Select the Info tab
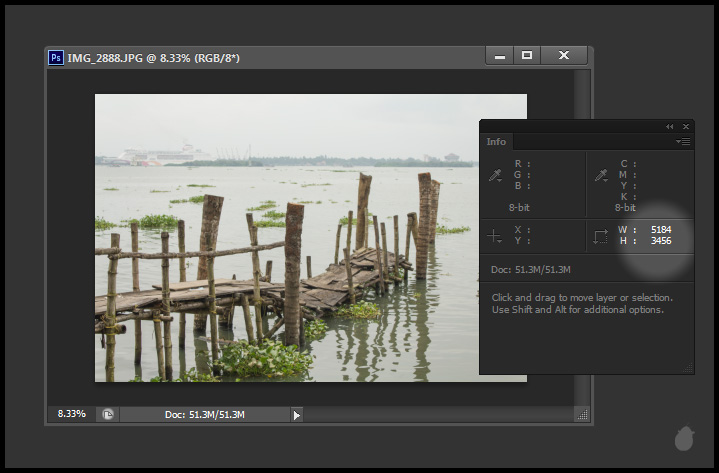This screenshot has width=719, height=473. click(496, 142)
